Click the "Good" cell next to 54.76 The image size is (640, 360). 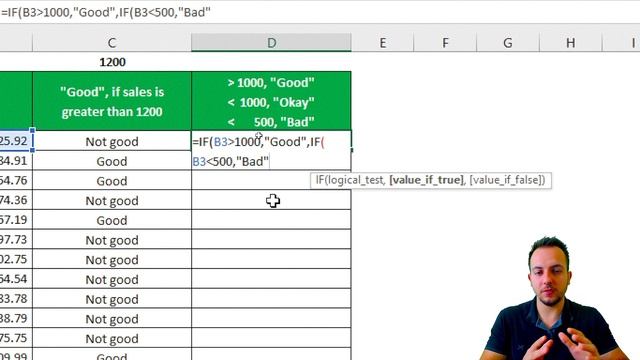coord(112,180)
